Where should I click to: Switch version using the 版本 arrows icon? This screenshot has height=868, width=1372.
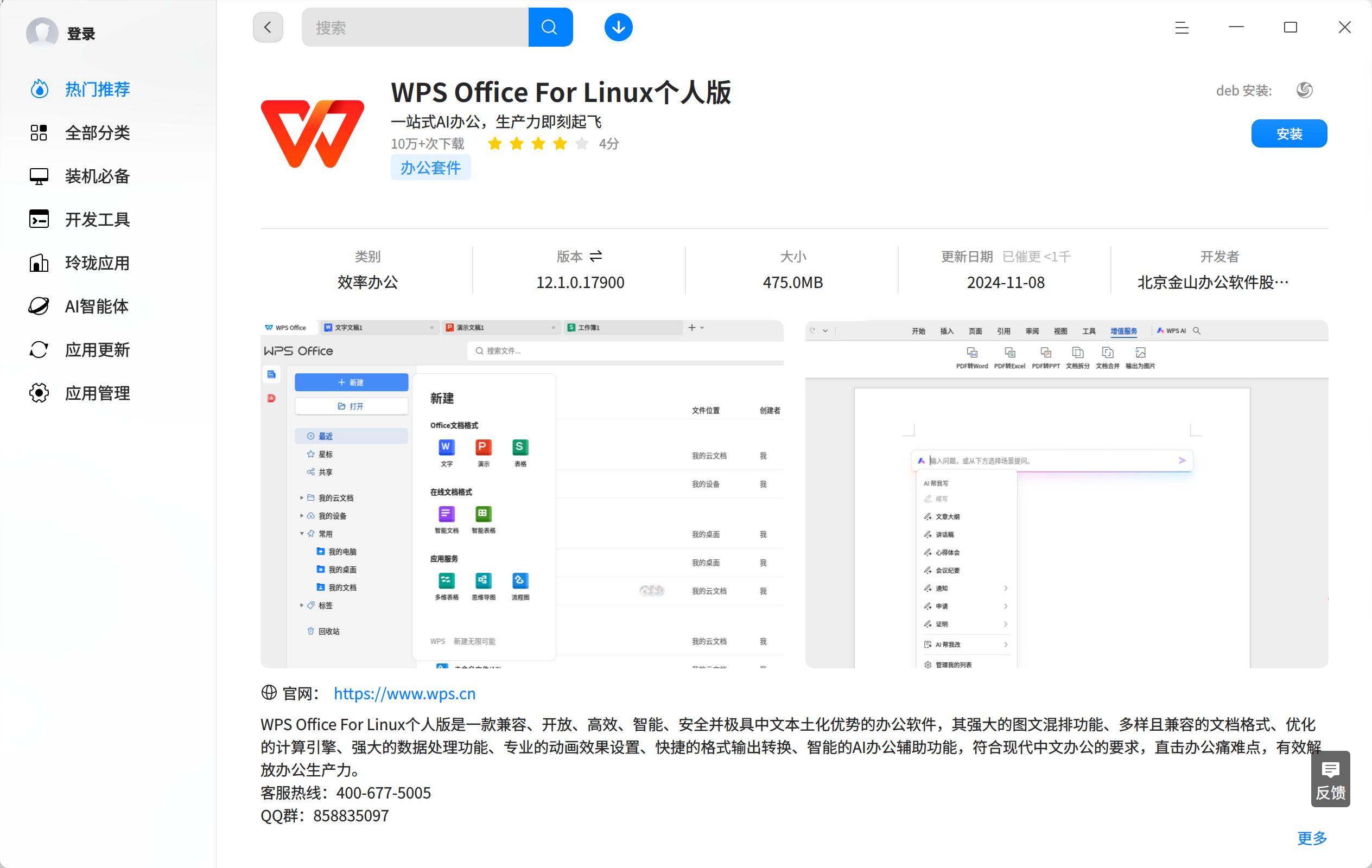[596, 256]
